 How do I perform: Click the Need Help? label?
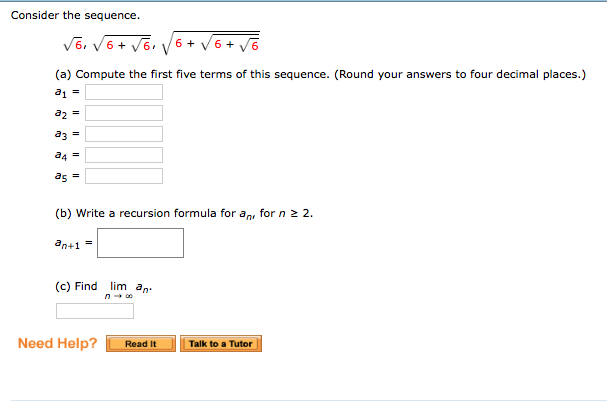click(57, 344)
